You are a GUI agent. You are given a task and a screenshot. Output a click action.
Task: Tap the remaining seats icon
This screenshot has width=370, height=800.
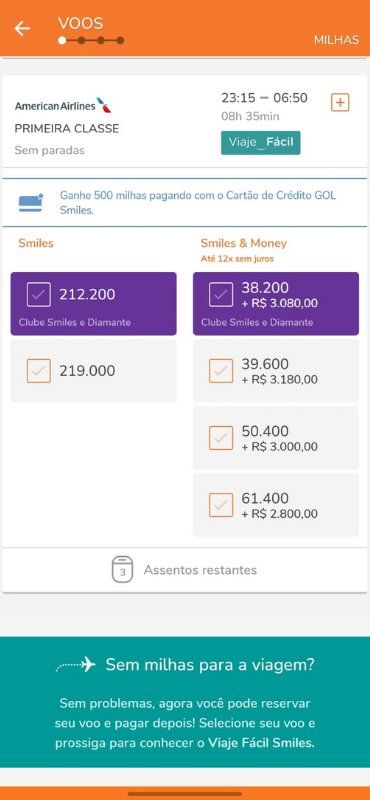[122, 569]
